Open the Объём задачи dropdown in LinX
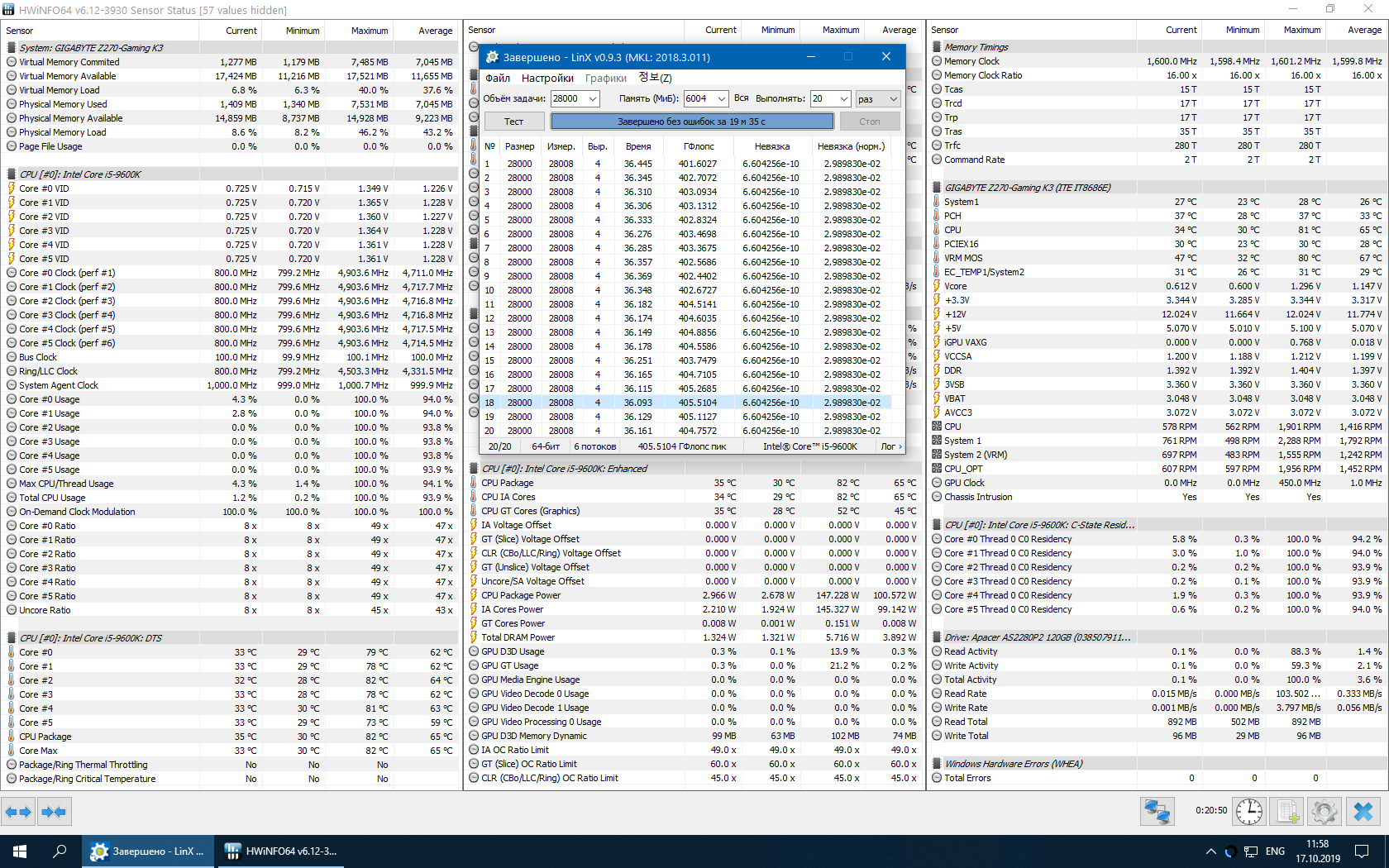The height and width of the screenshot is (868, 1389). [593, 98]
